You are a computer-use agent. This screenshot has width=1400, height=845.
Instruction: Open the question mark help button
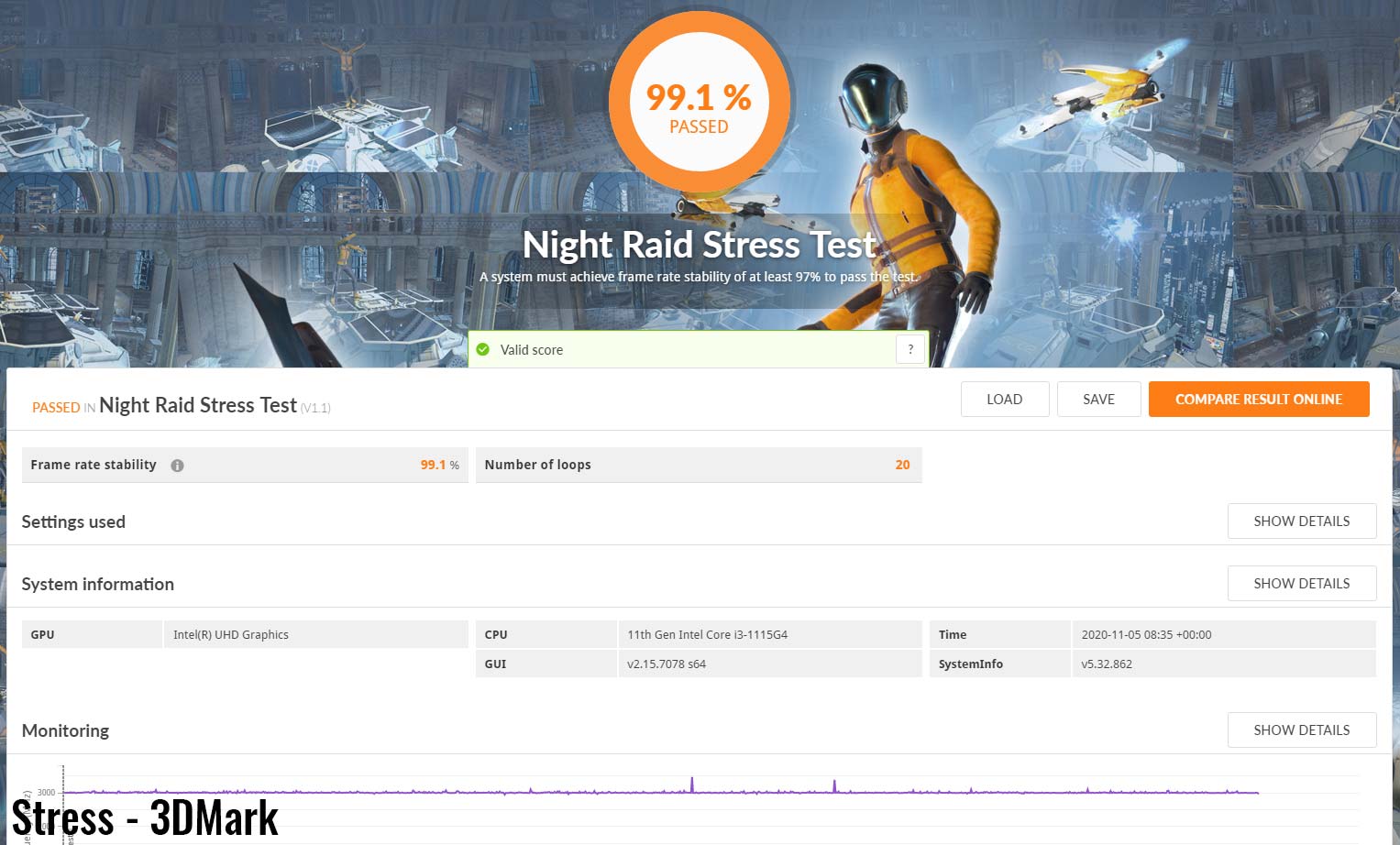(x=909, y=349)
